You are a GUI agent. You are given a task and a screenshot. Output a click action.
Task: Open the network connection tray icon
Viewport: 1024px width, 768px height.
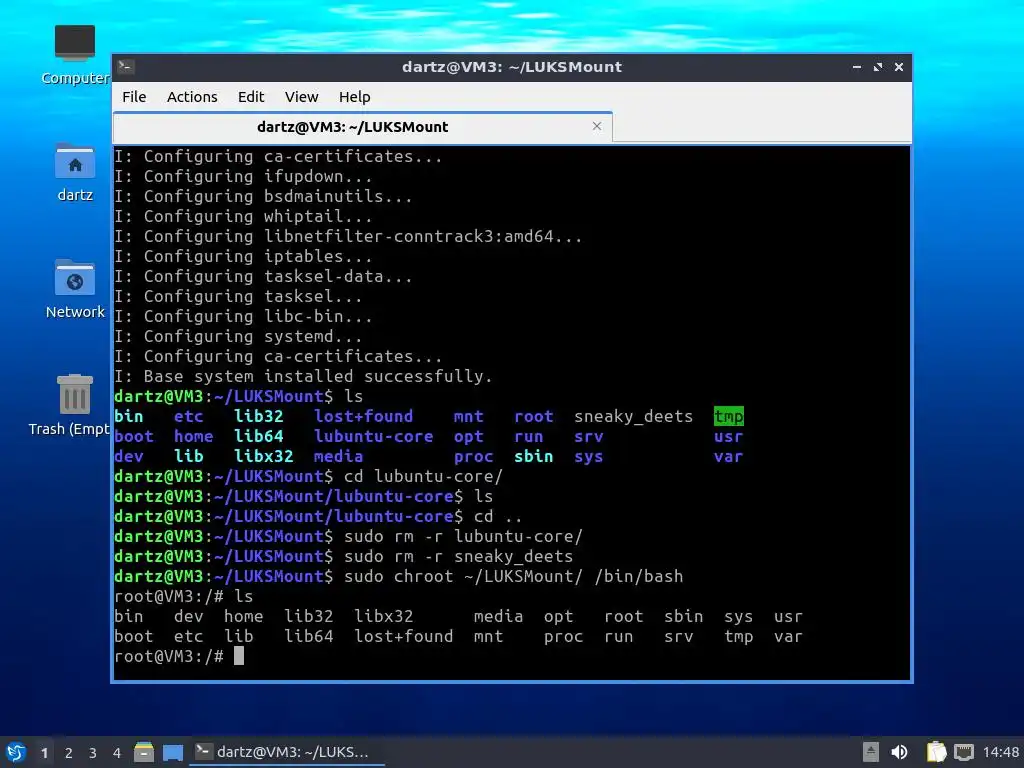(963, 752)
